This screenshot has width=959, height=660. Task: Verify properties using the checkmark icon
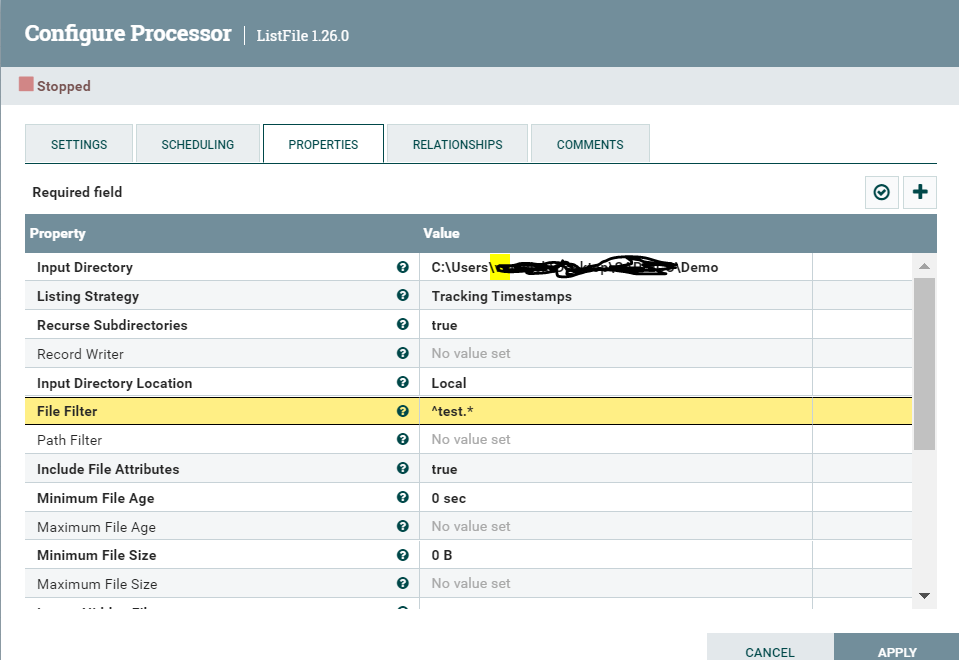881,192
